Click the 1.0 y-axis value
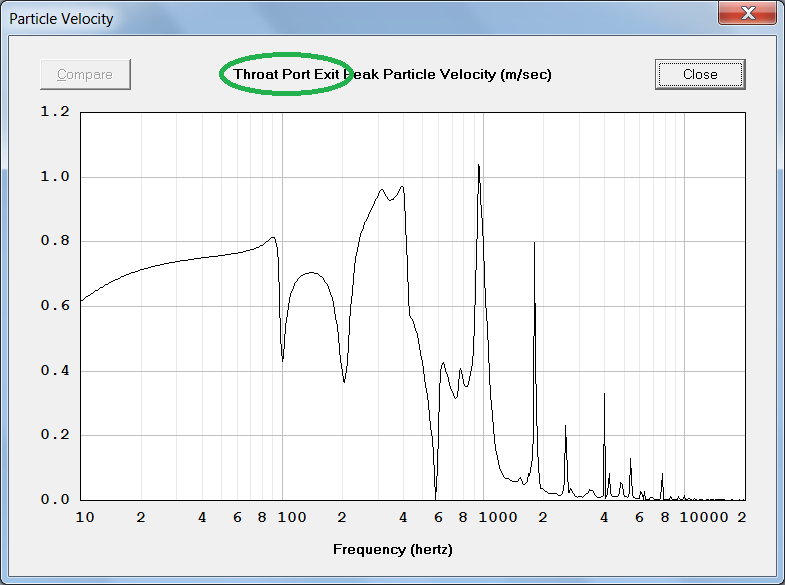Viewport: 785px width, 585px height. click(x=55, y=177)
